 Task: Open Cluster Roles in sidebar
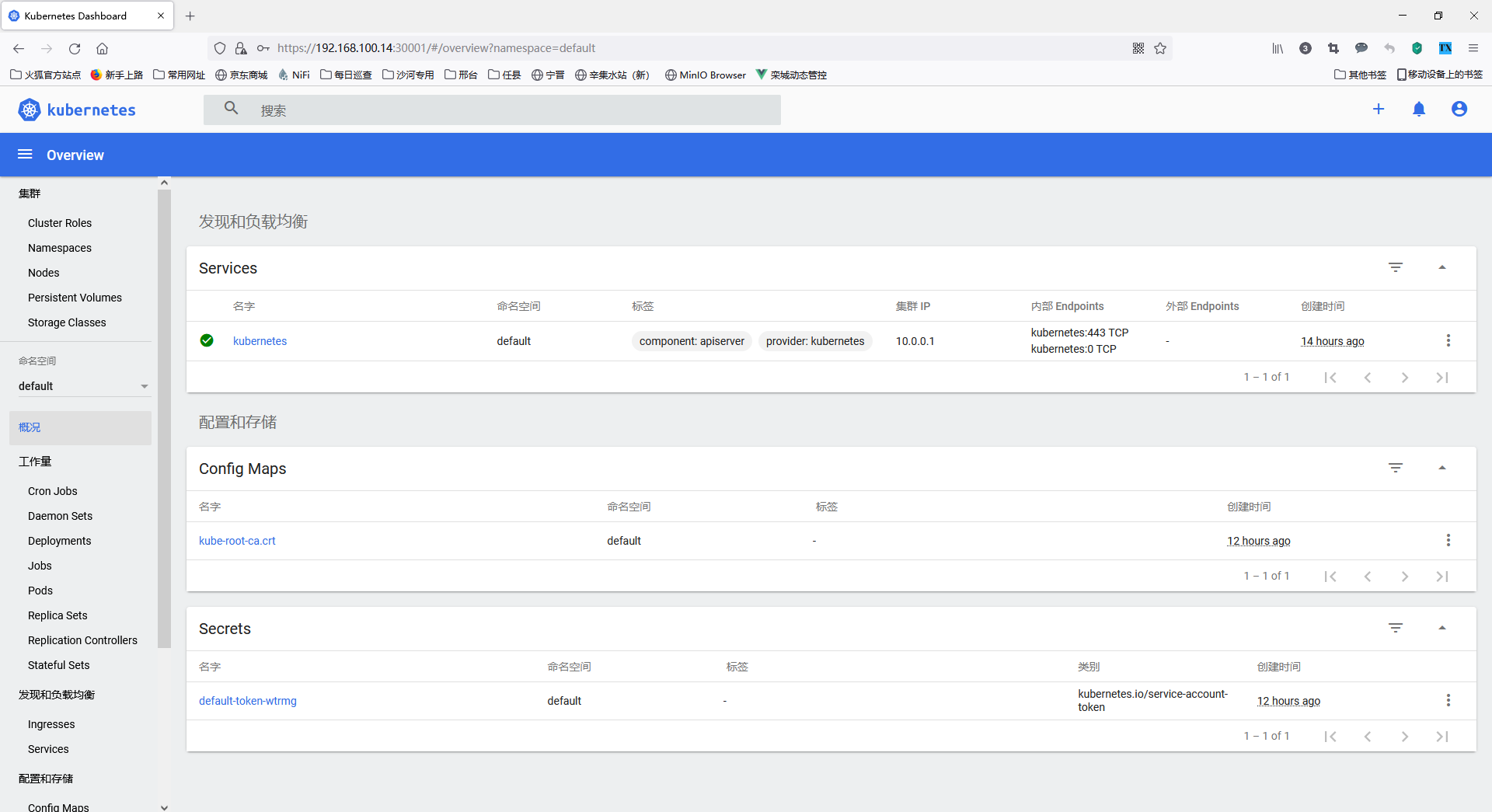click(x=60, y=223)
